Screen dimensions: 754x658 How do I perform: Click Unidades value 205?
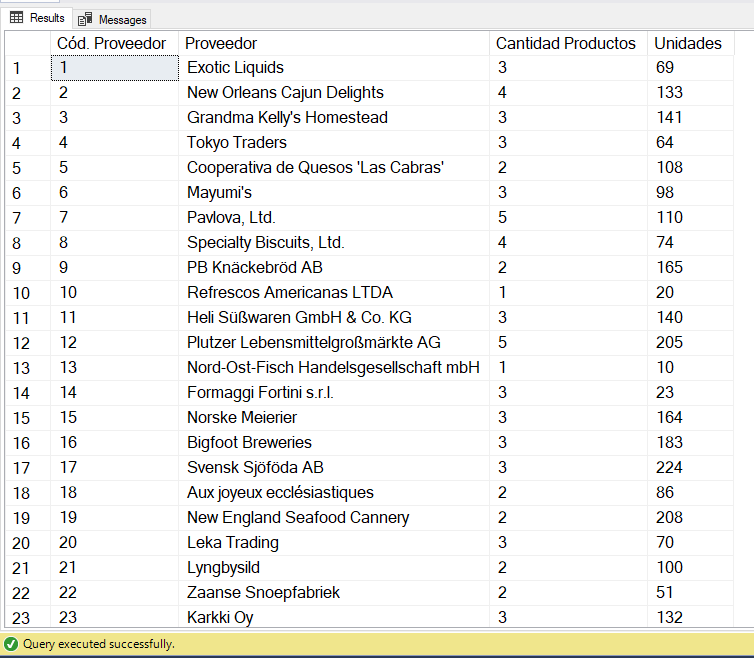click(x=691, y=343)
